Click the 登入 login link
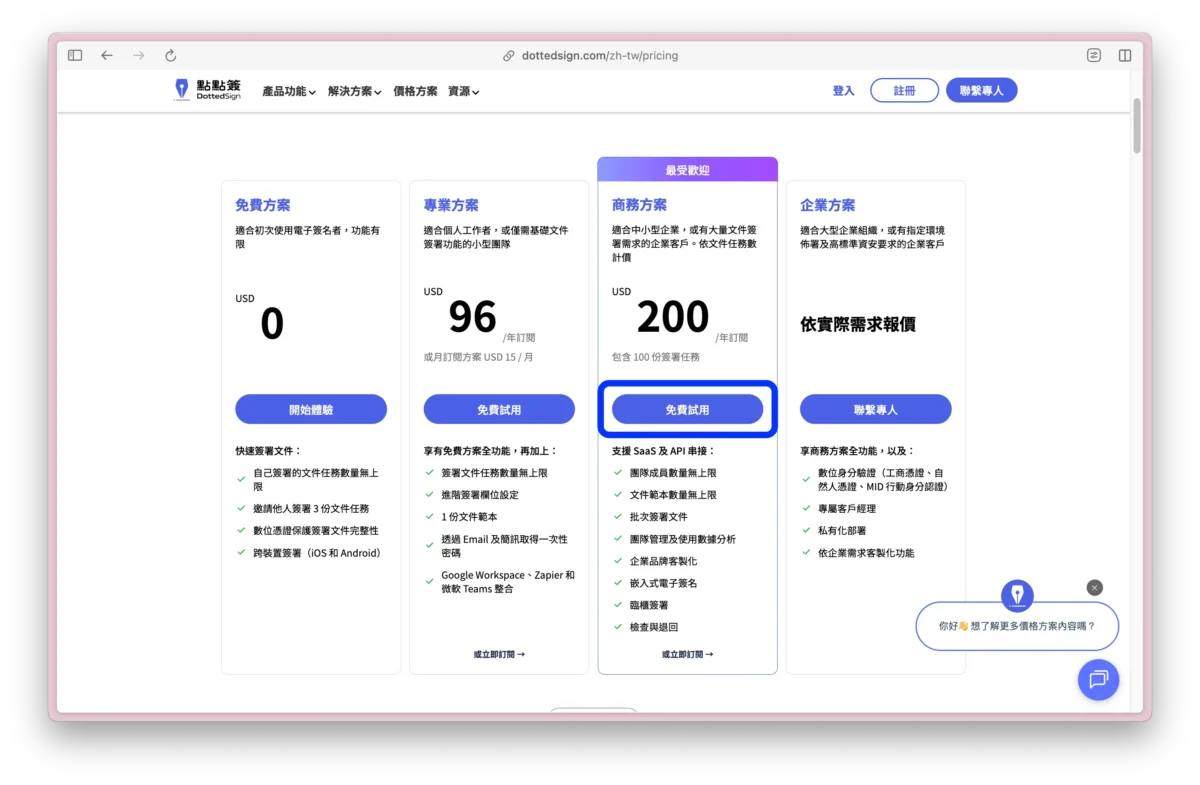 pyautogui.click(x=843, y=90)
